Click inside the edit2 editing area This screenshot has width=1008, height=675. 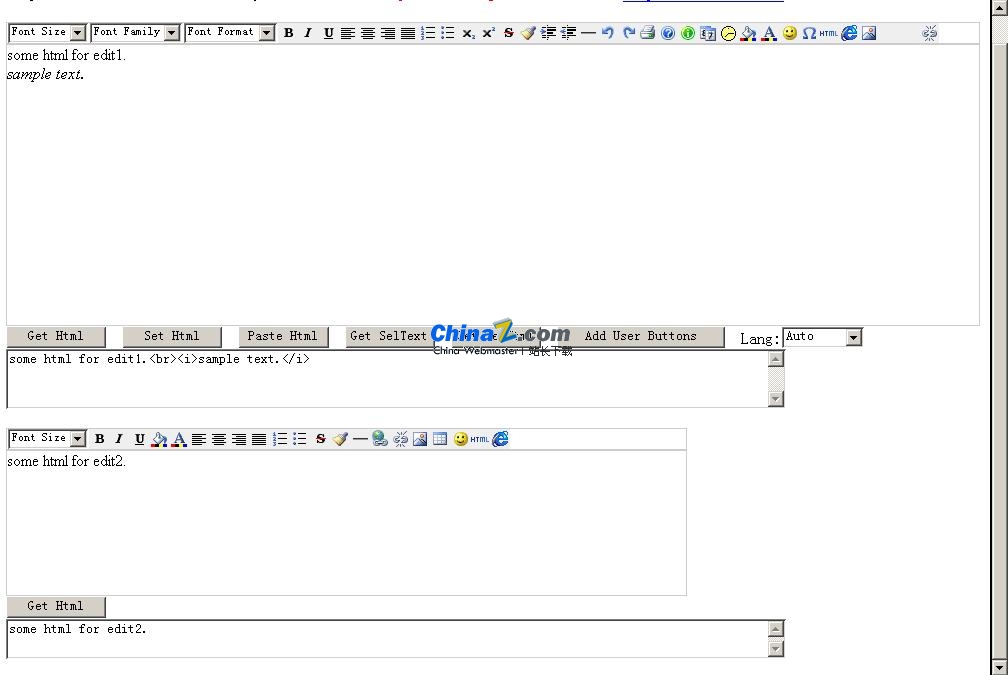click(346, 523)
